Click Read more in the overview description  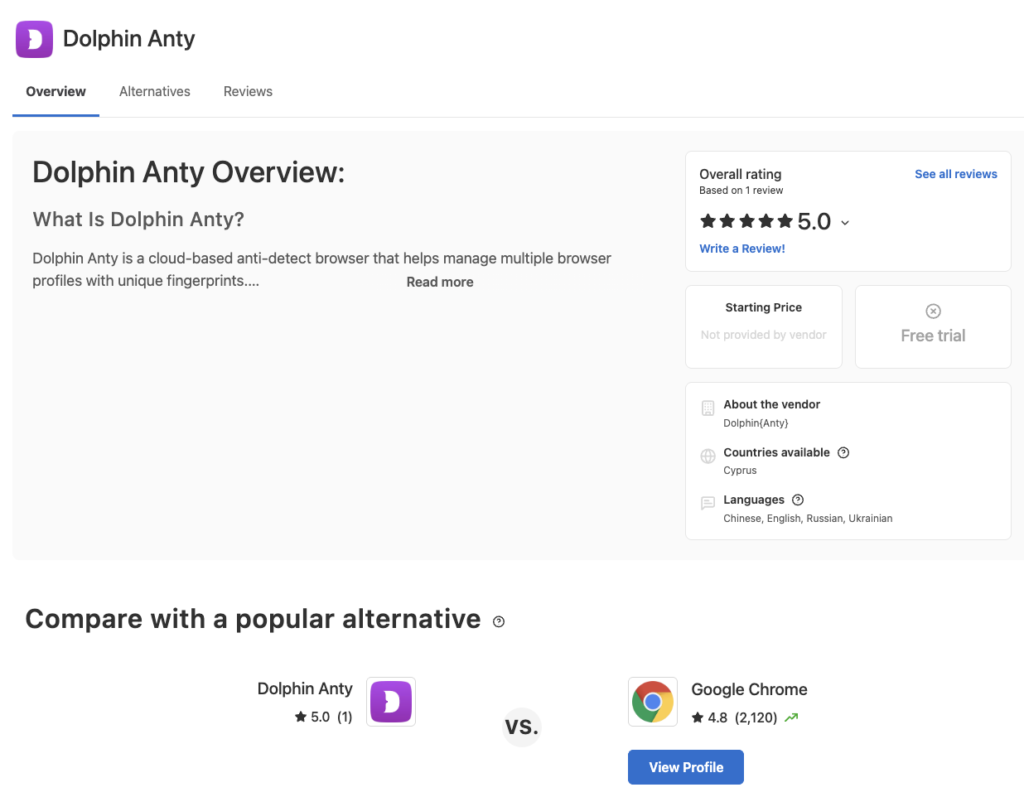440,282
